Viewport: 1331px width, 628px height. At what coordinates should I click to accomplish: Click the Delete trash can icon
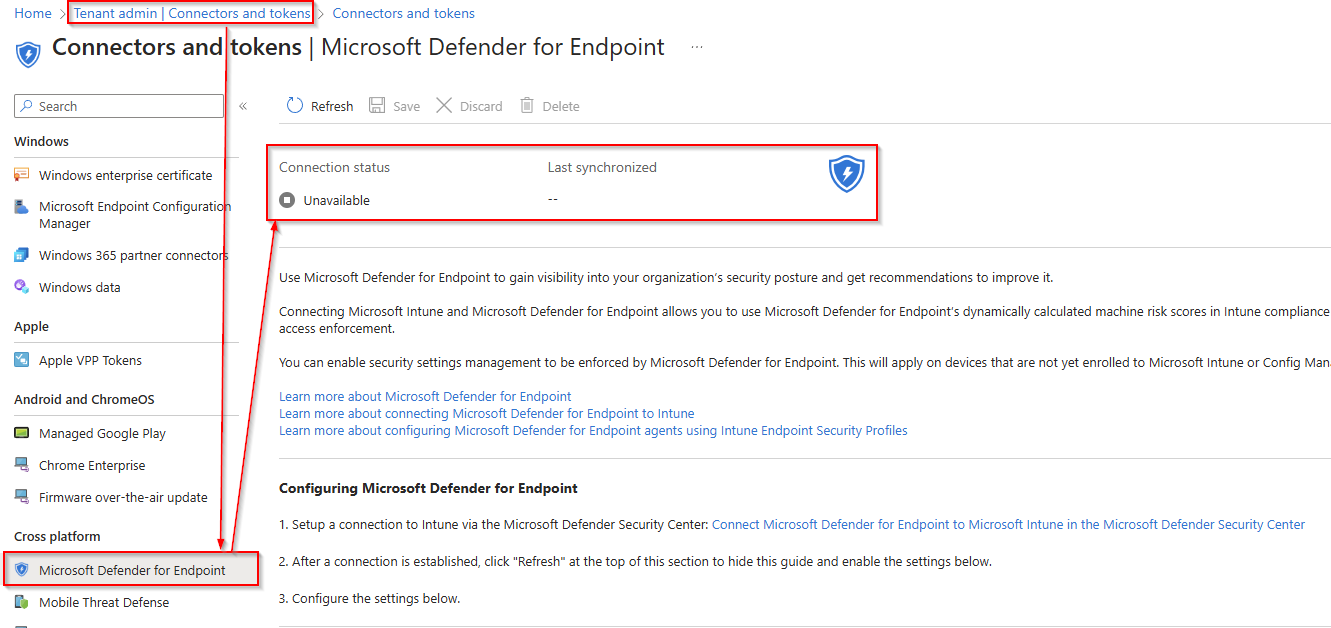(527, 106)
